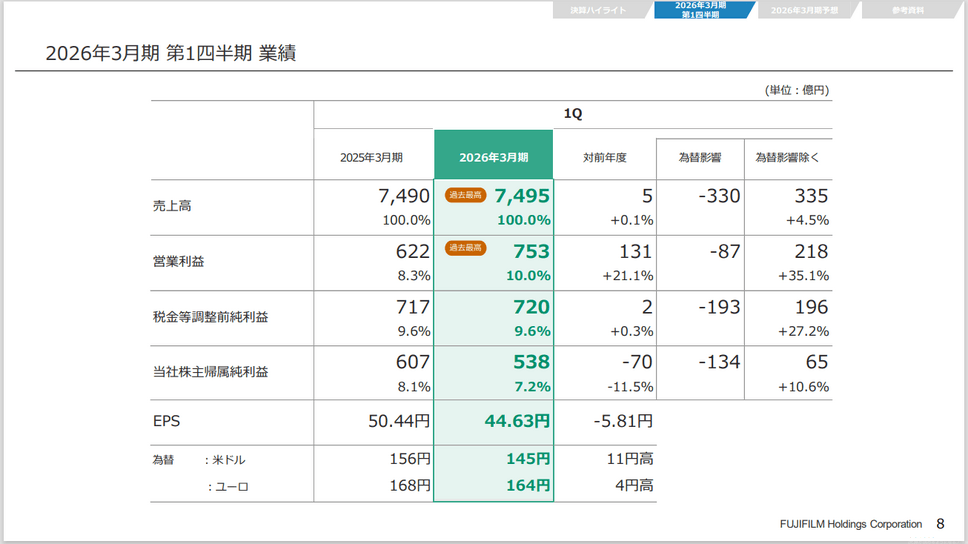Click the 為替影響除く column header
The width and height of the screenshot is (968, 544).
(787, 157)
